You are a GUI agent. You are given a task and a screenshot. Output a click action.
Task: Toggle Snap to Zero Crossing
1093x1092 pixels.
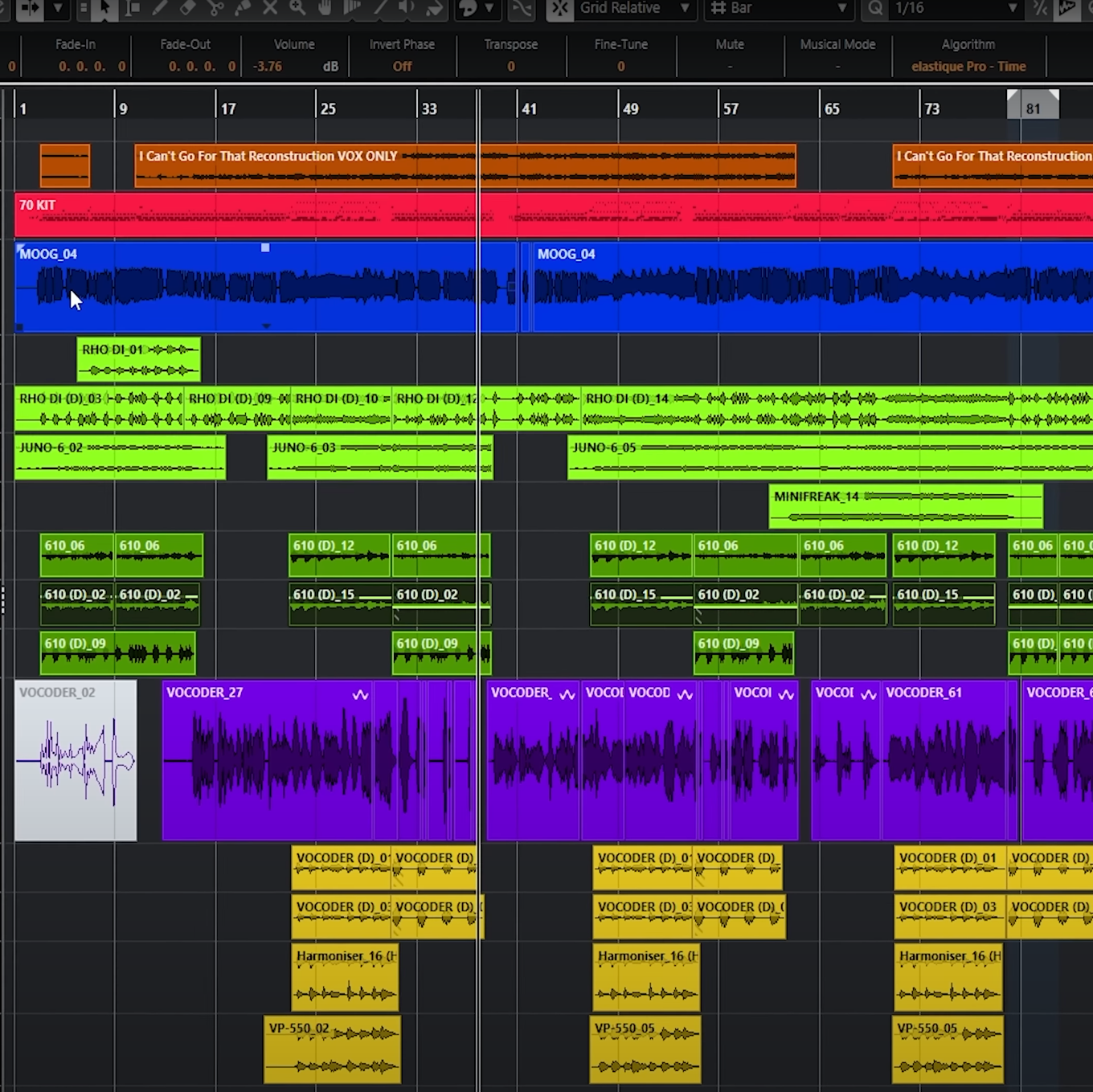pyautogui.click(x=522, y=8)
